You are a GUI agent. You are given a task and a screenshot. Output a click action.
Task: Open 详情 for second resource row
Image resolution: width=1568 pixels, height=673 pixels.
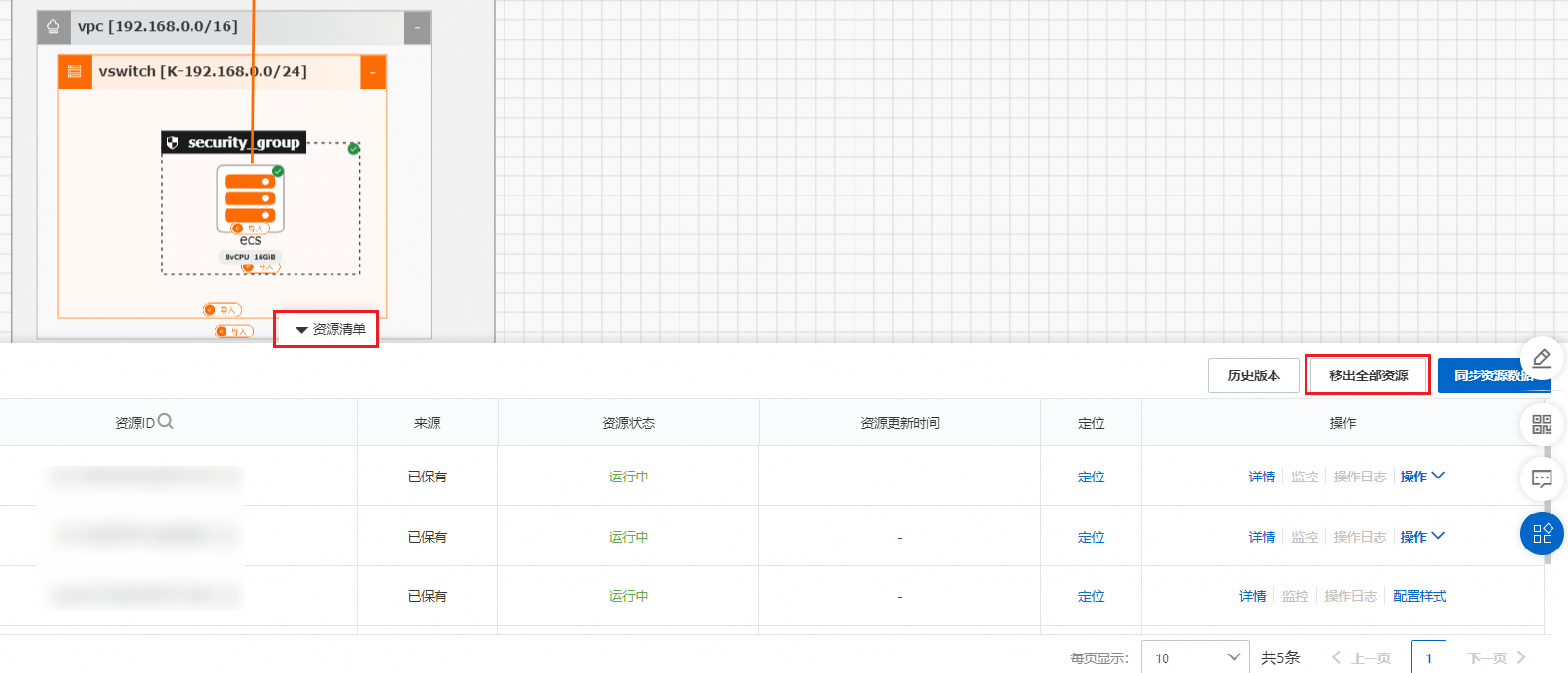[1262, 537]
